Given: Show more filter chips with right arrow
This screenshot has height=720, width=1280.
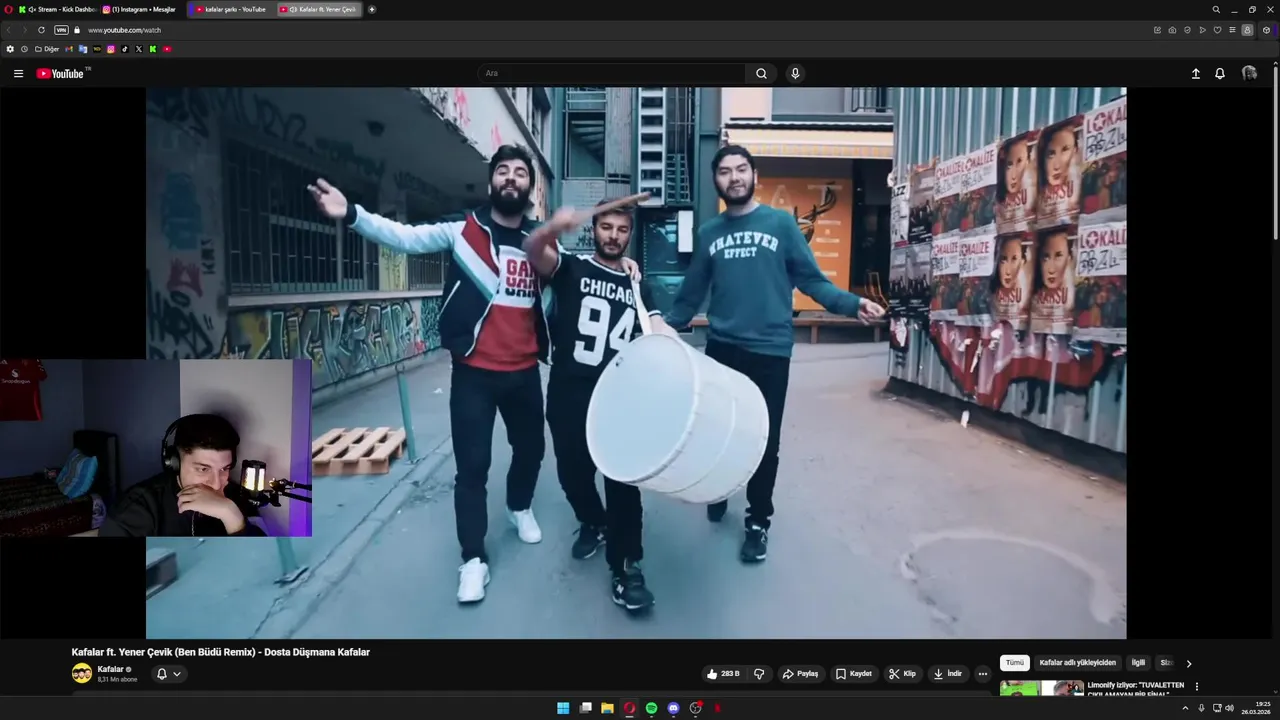Looking at the screenshot, I should point(1189,663).
